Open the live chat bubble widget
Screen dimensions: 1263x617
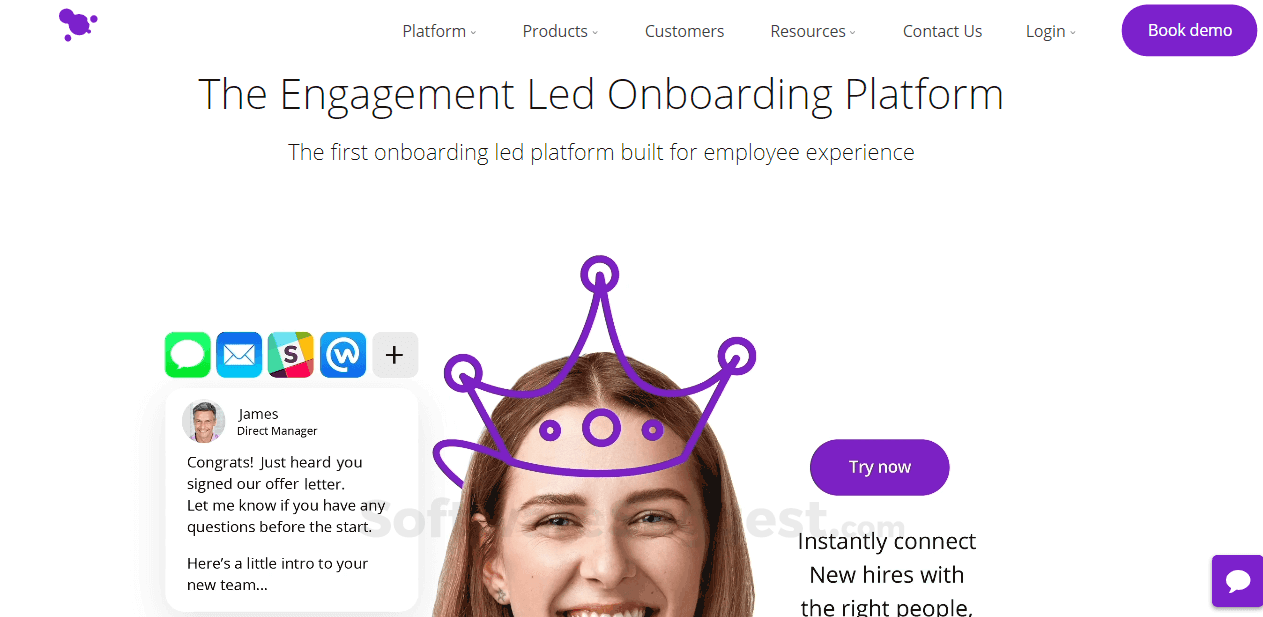coord(1238,581)
